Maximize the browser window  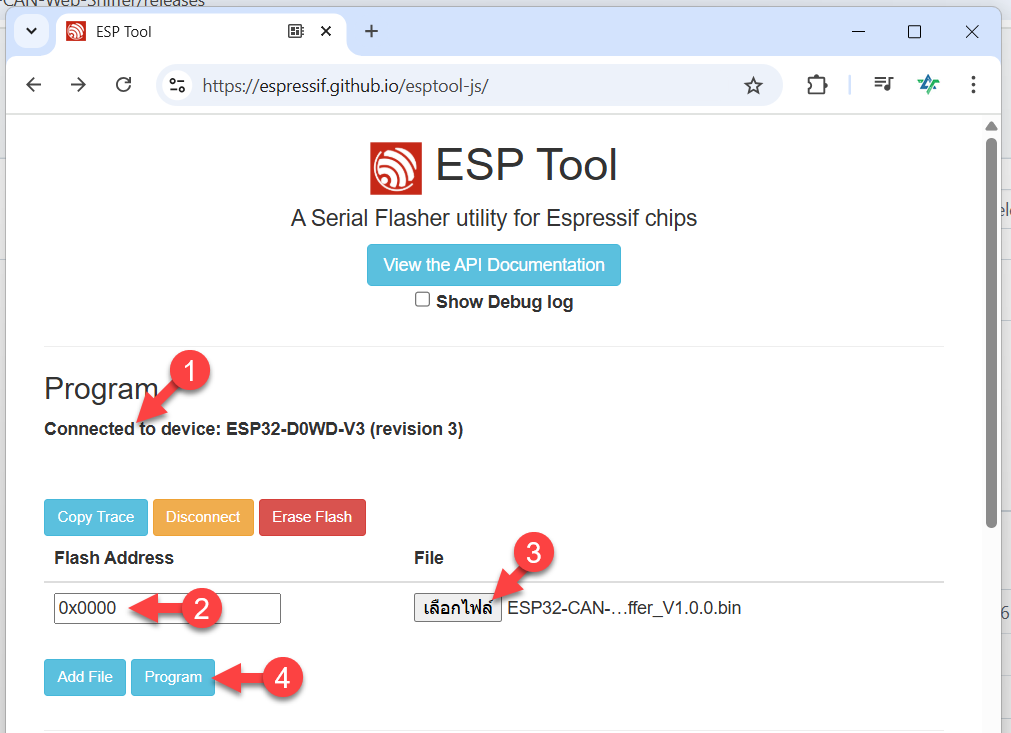[914, 32]
